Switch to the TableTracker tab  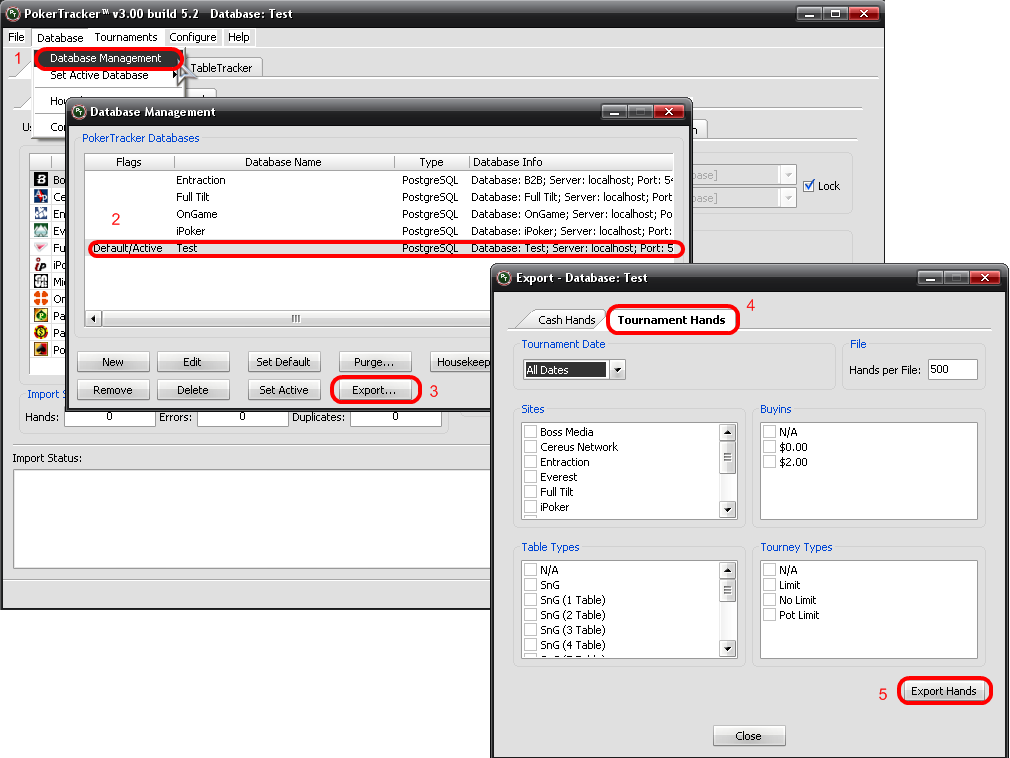coord(221,68)
